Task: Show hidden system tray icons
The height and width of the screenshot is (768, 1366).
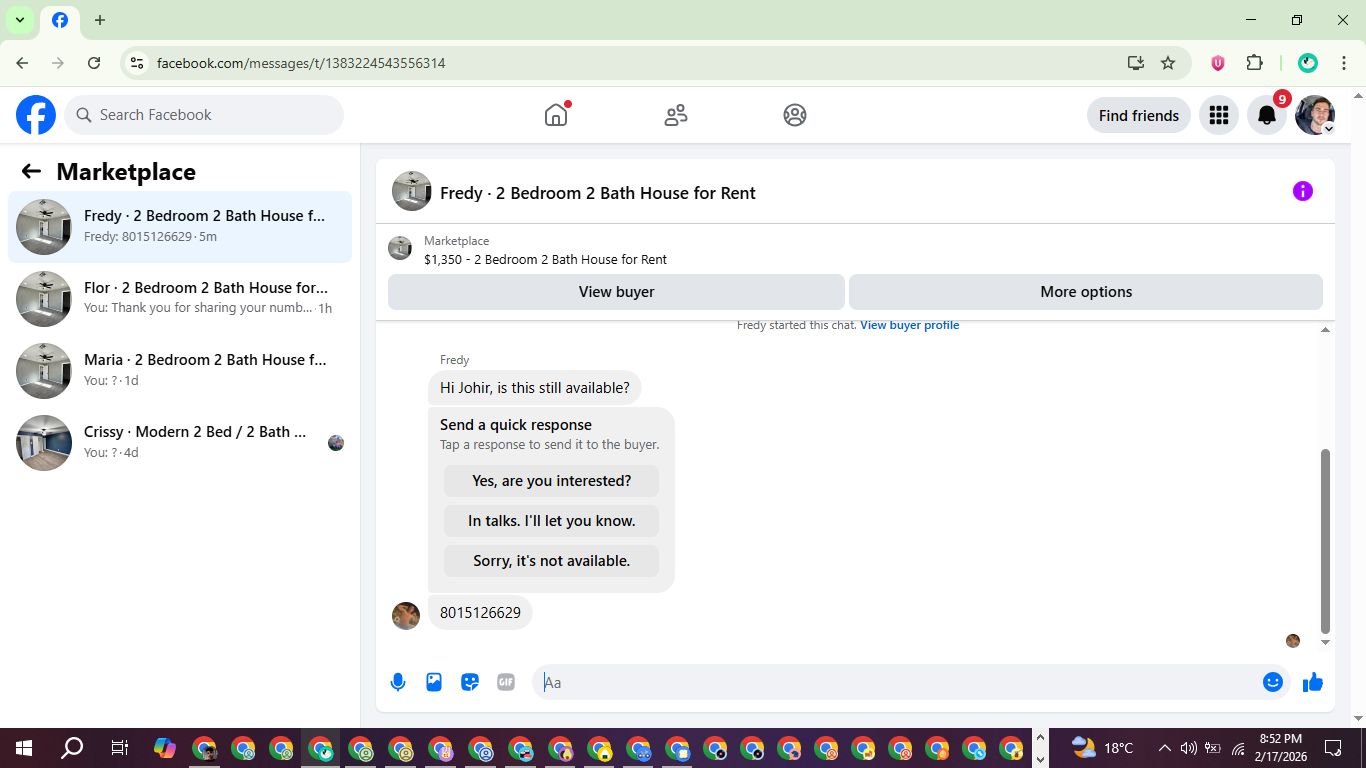Action: pyautogui.click(x=1165, y=748)
